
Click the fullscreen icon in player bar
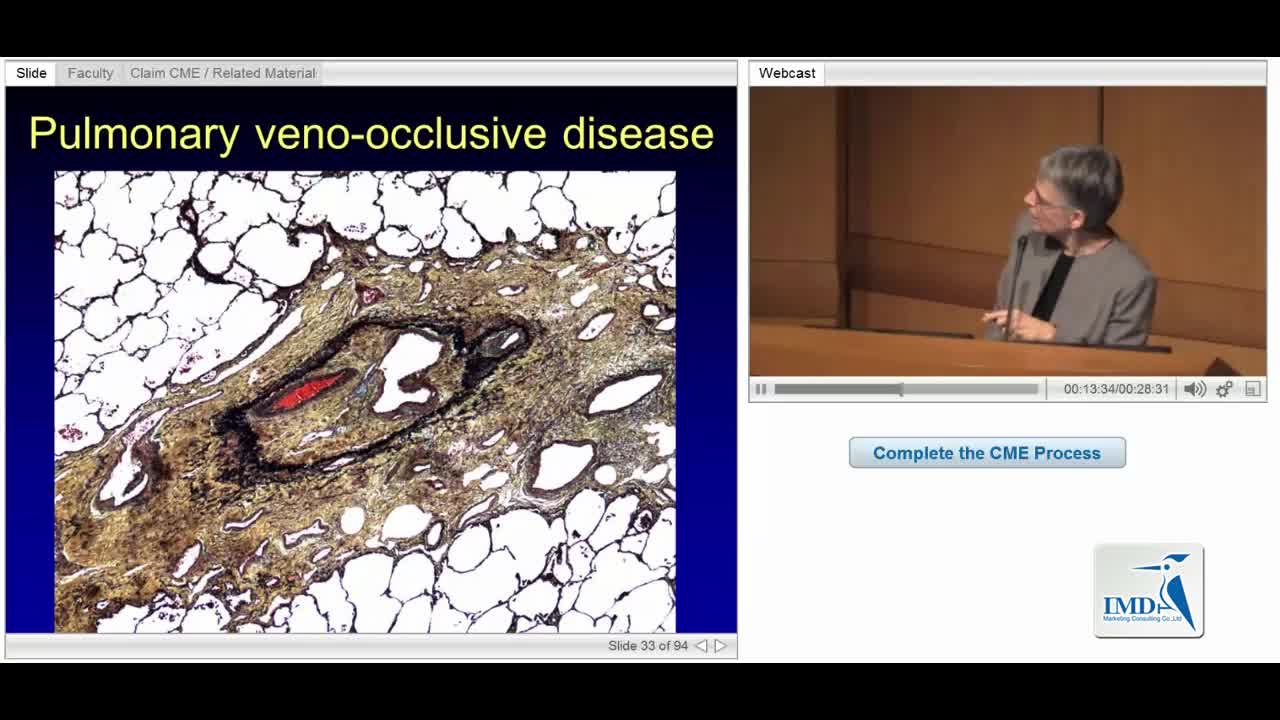coord(1252,389)
